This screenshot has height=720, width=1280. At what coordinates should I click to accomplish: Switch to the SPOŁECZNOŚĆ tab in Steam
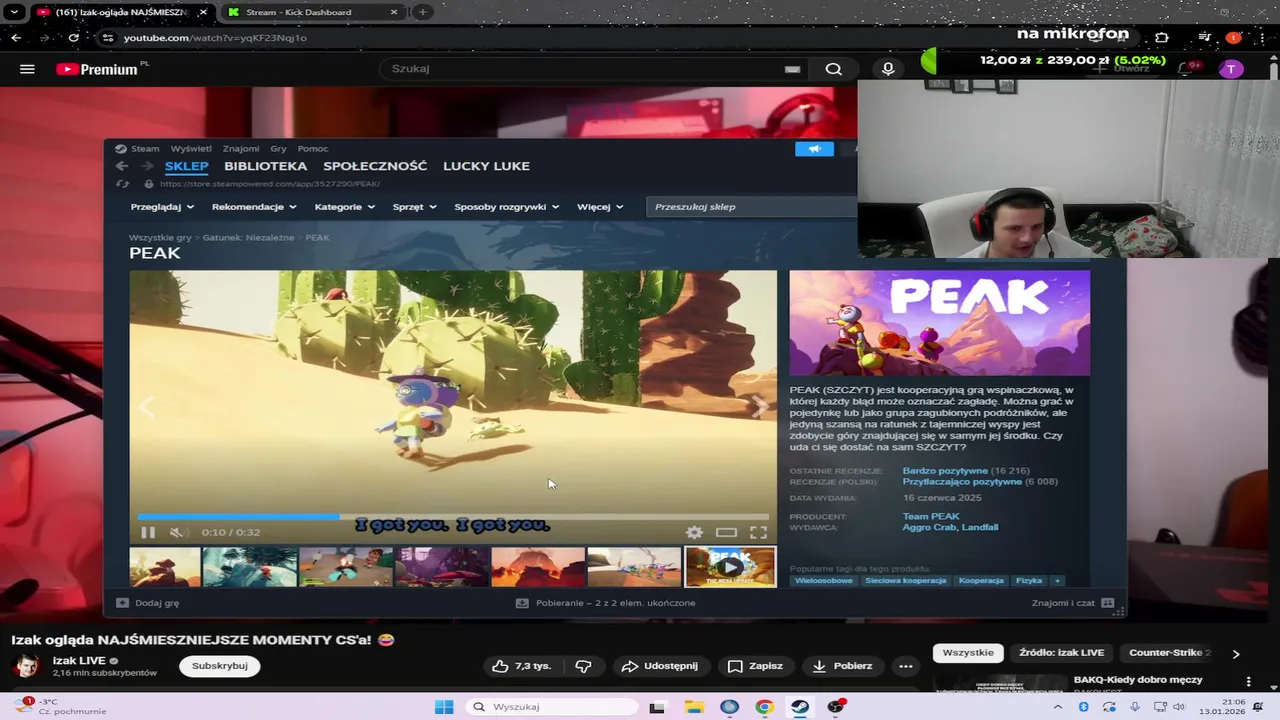[x=375, y=166]
